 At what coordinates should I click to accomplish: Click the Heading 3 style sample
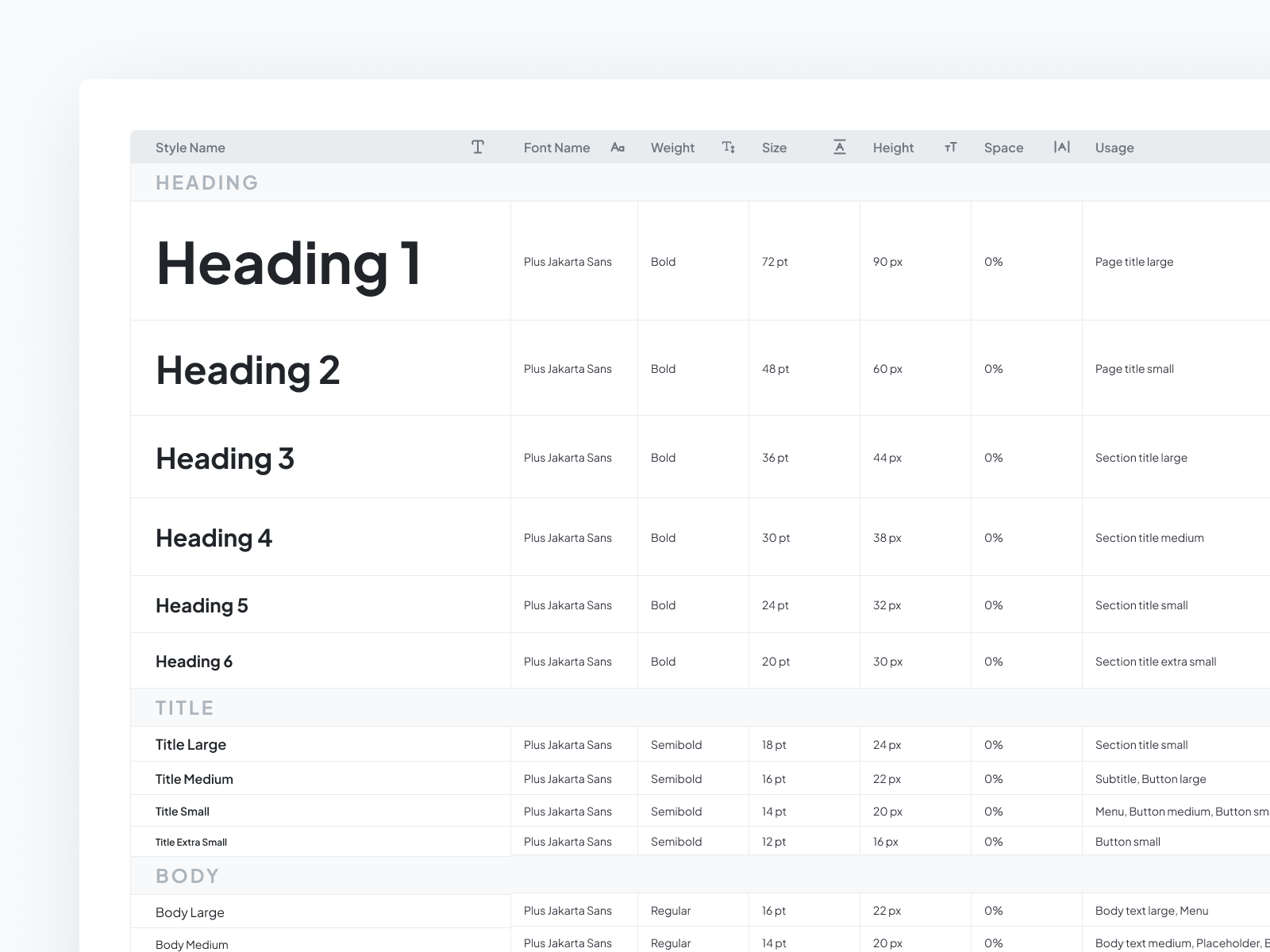225,459
